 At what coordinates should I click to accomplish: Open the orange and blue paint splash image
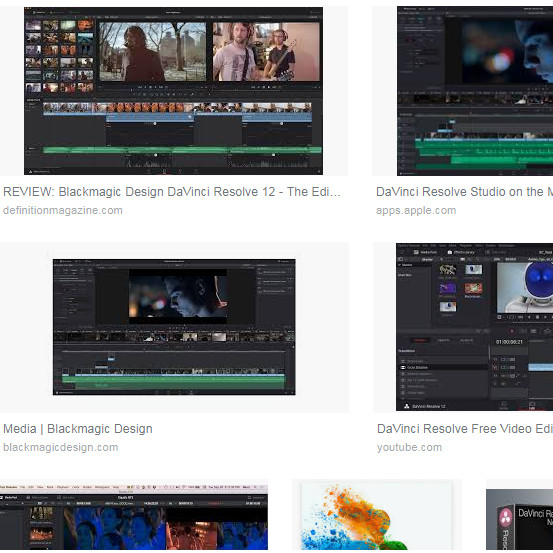click(376, 516)
